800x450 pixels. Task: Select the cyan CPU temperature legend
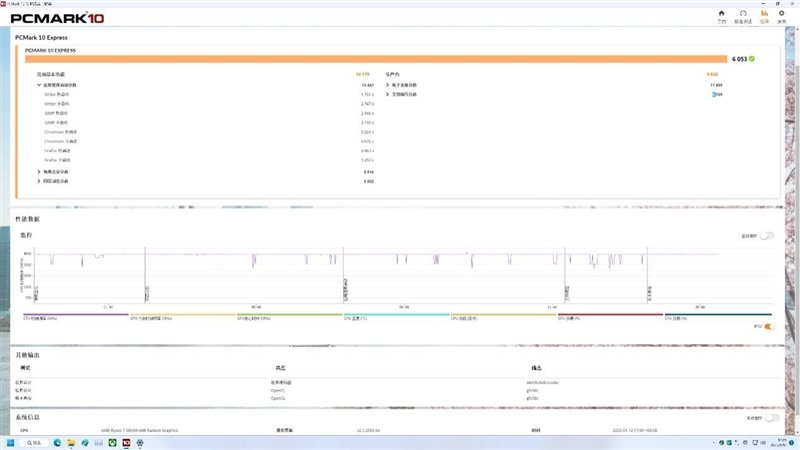coord(396,316)
